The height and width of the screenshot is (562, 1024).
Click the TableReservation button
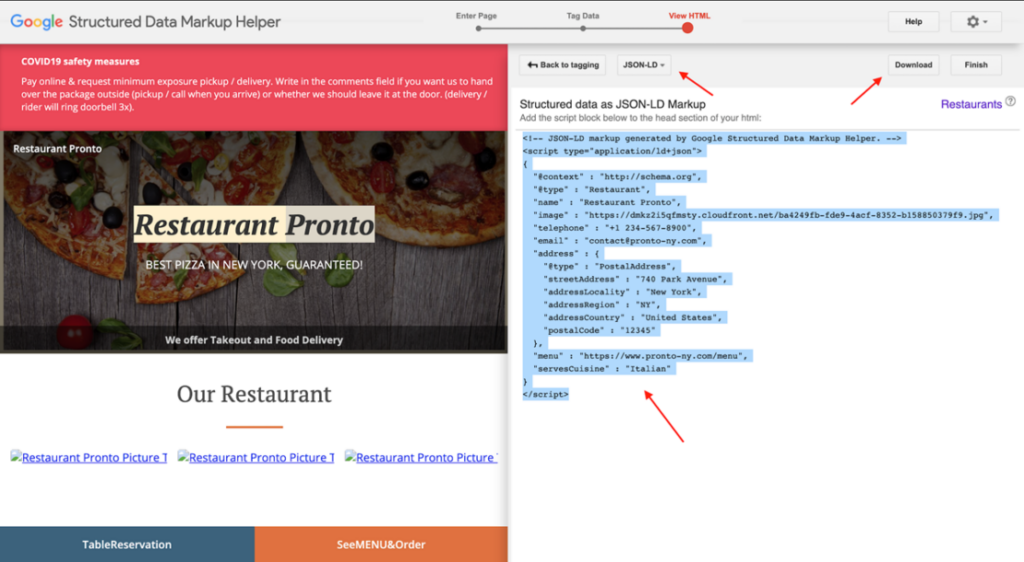click(127, 545)
